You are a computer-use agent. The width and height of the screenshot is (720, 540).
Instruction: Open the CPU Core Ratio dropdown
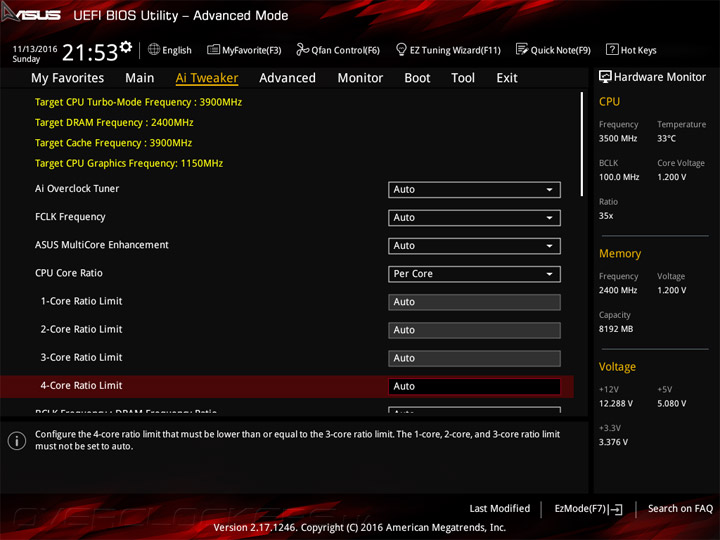(x=474, y=274)
